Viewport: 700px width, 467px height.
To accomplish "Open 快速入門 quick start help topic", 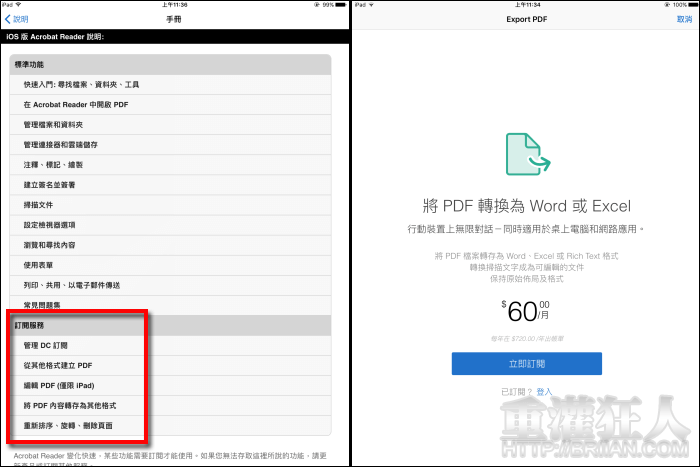I will pos(80,84).
